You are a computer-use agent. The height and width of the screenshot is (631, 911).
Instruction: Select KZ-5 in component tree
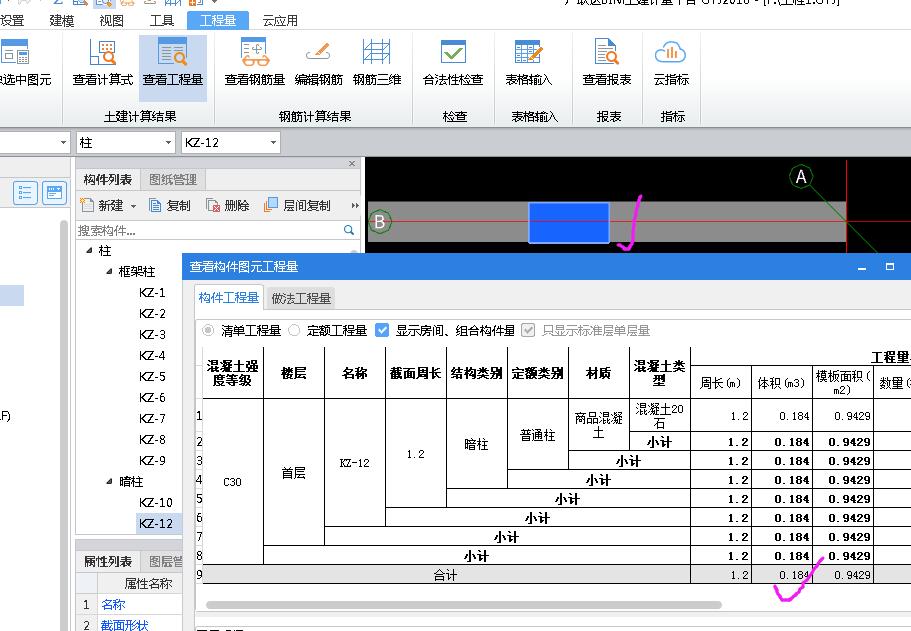152,377
